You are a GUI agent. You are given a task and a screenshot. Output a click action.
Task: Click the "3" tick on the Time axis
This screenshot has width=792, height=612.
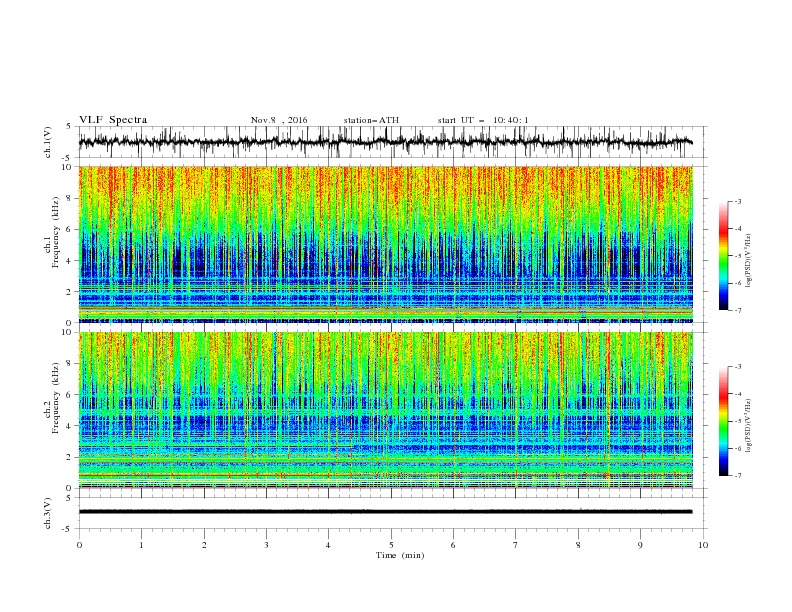tap(266, 545)
